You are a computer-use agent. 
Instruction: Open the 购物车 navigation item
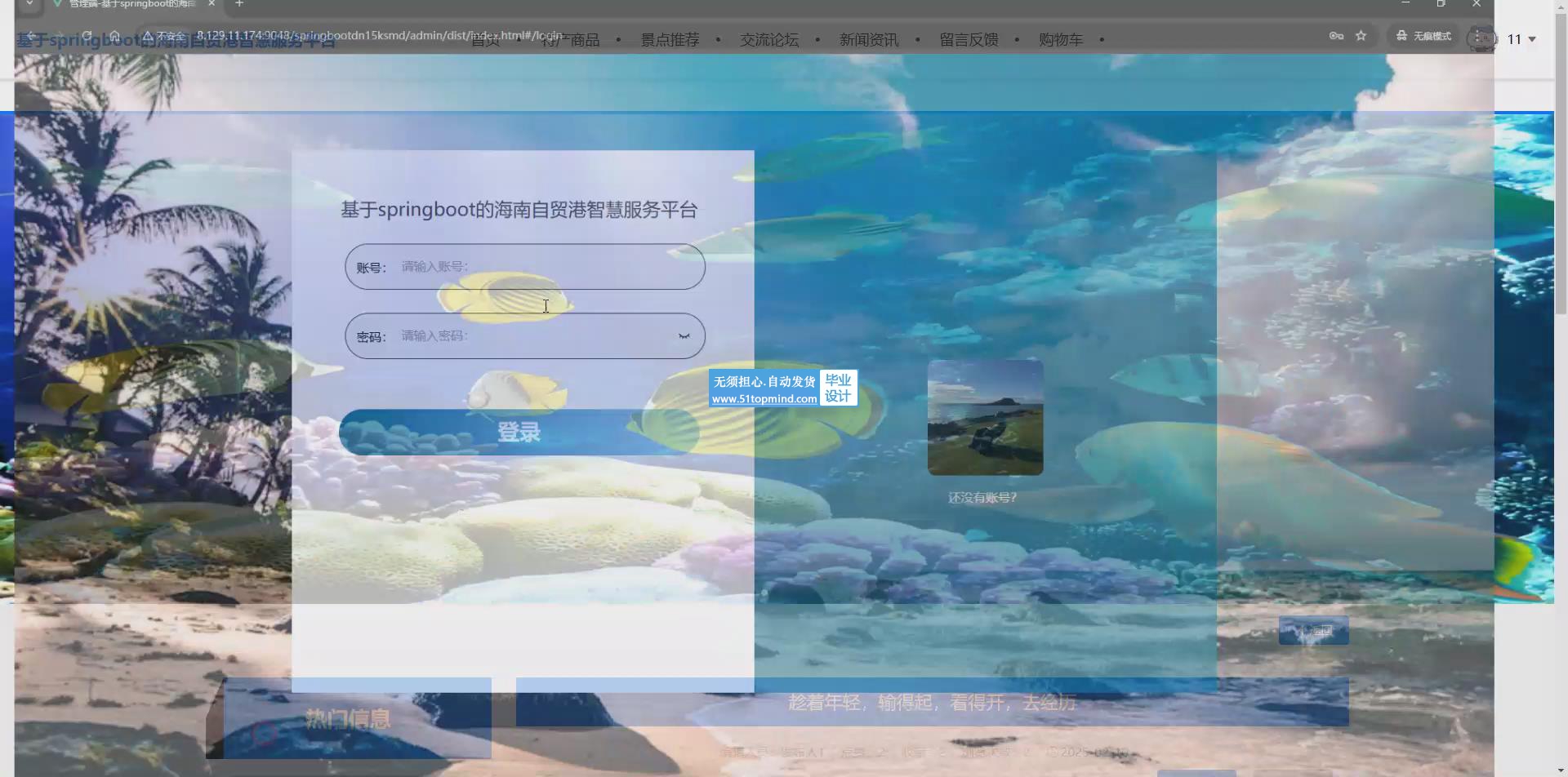[1060, 40]
